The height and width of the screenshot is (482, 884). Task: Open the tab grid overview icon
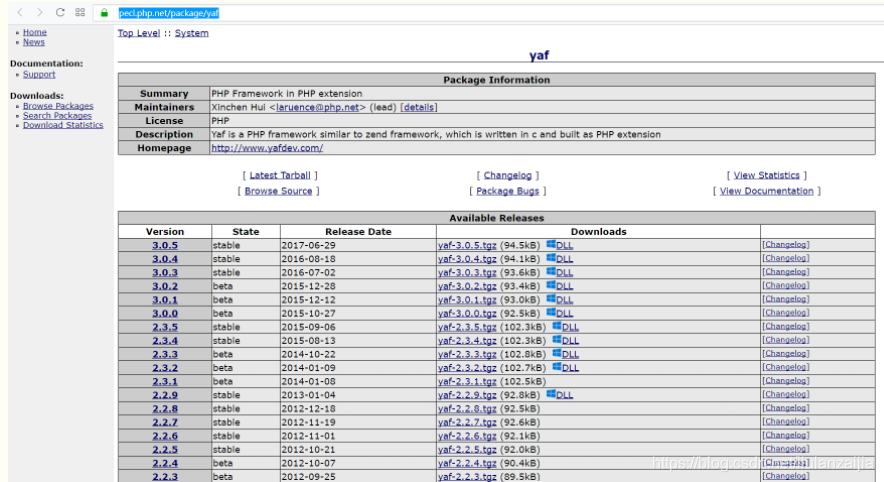pos(80,12)
